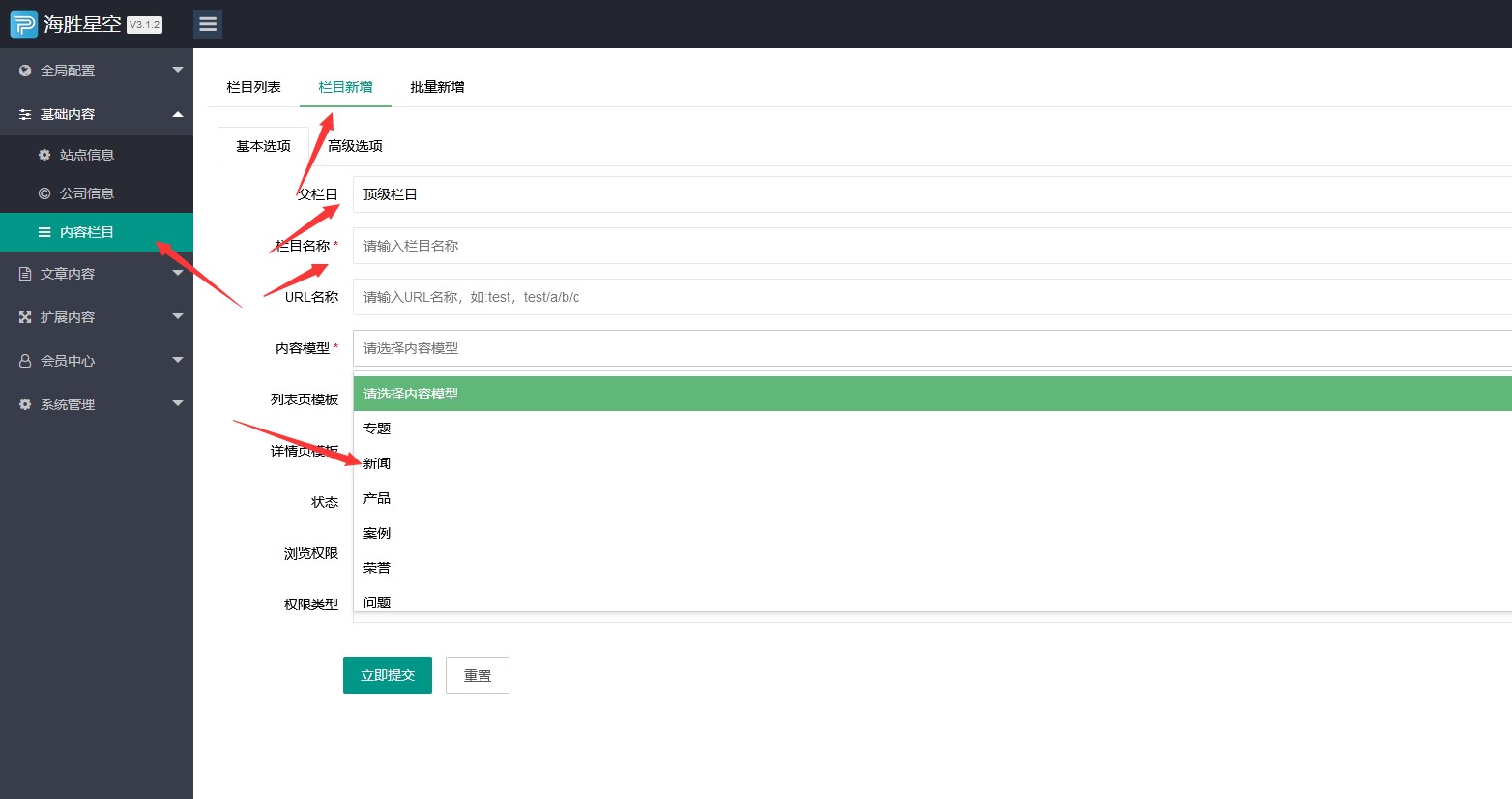1512x799 pixels.
Task: Switch to the 栏目列表 tab
Action: [253, 87]
